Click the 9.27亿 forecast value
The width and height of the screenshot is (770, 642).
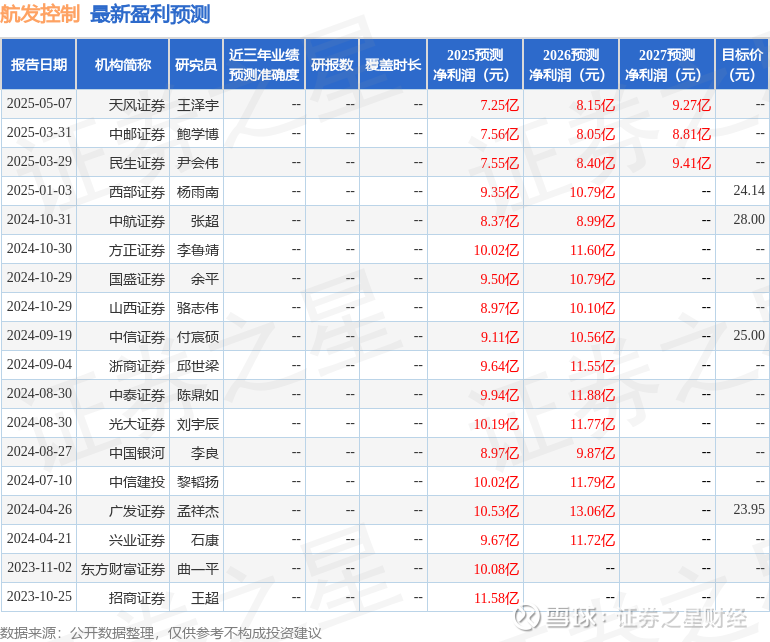click(691, 105)
